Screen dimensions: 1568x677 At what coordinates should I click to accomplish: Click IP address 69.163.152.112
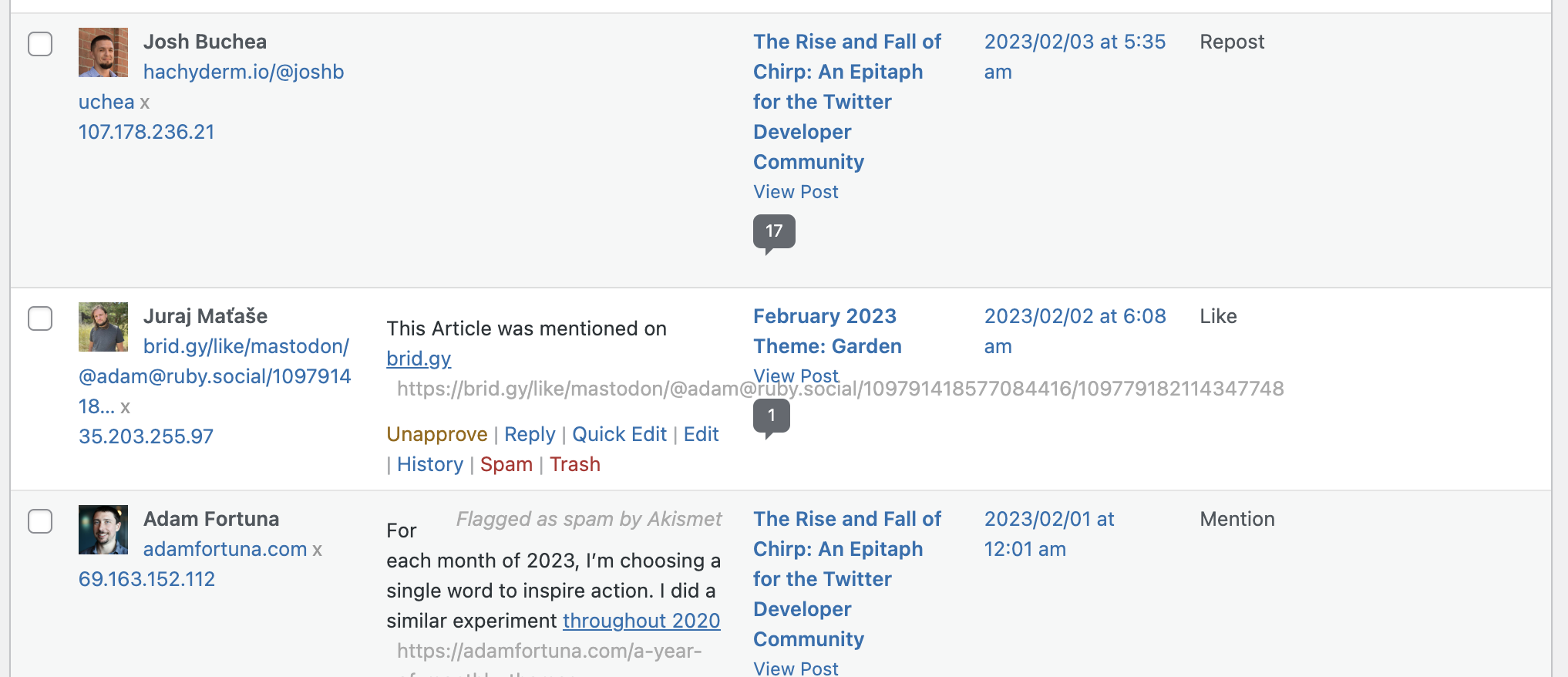pos(146,579)
